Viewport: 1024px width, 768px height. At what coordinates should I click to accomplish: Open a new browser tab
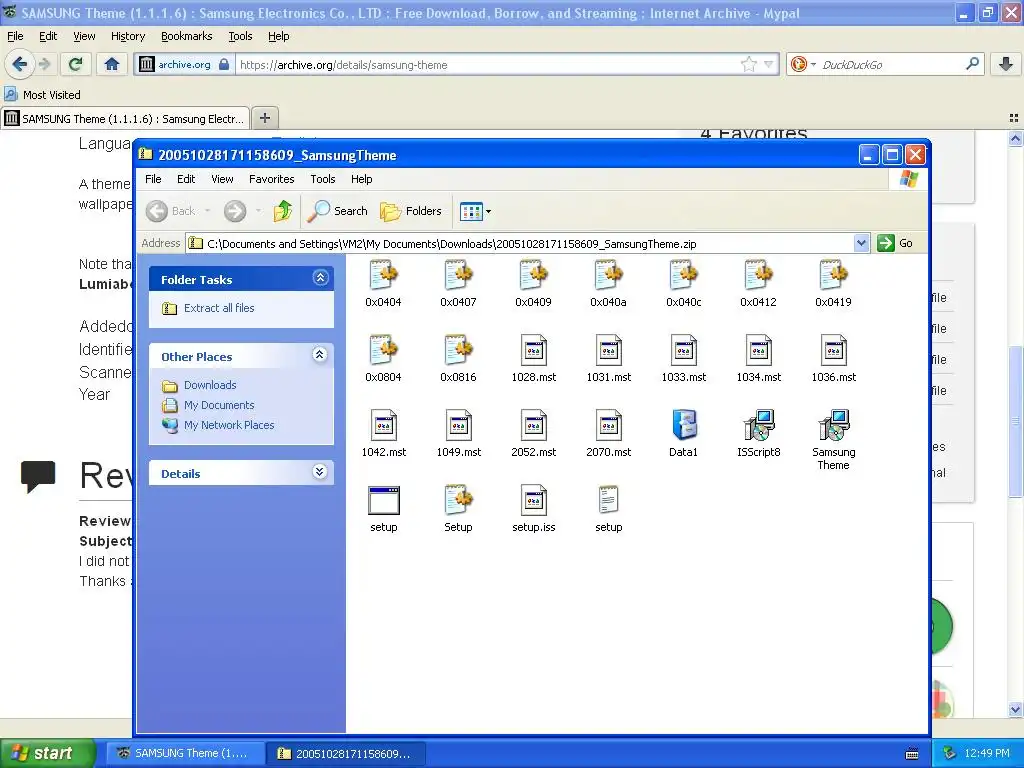pyautogui.click(x=264, y=118)
